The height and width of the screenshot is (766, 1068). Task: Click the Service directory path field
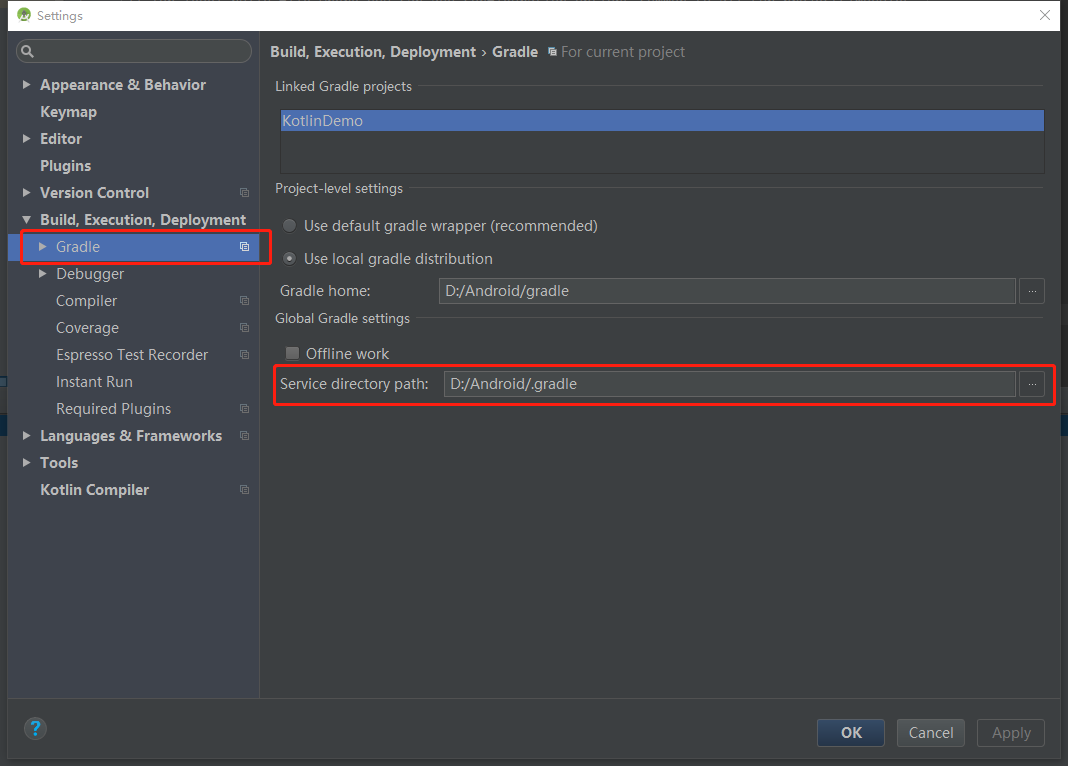tap(729, 384)
